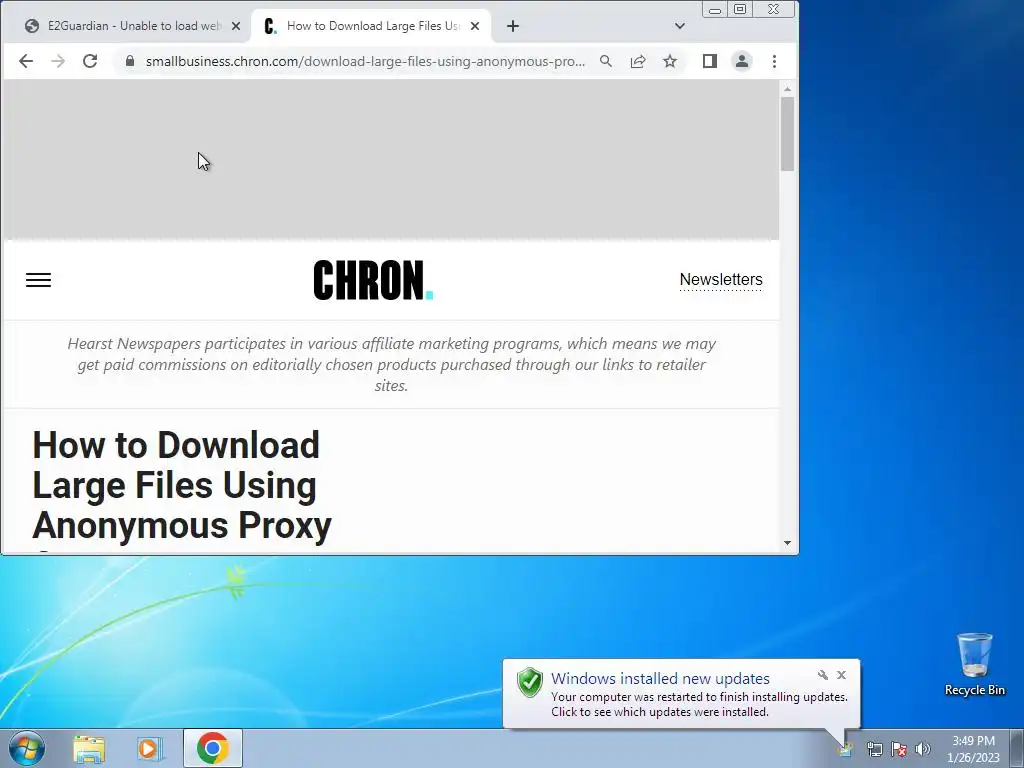The width and height of the screenshot is (1024, 768).
Task: Click the green shield icon in update balloon
Action: [x=530, y=682]
